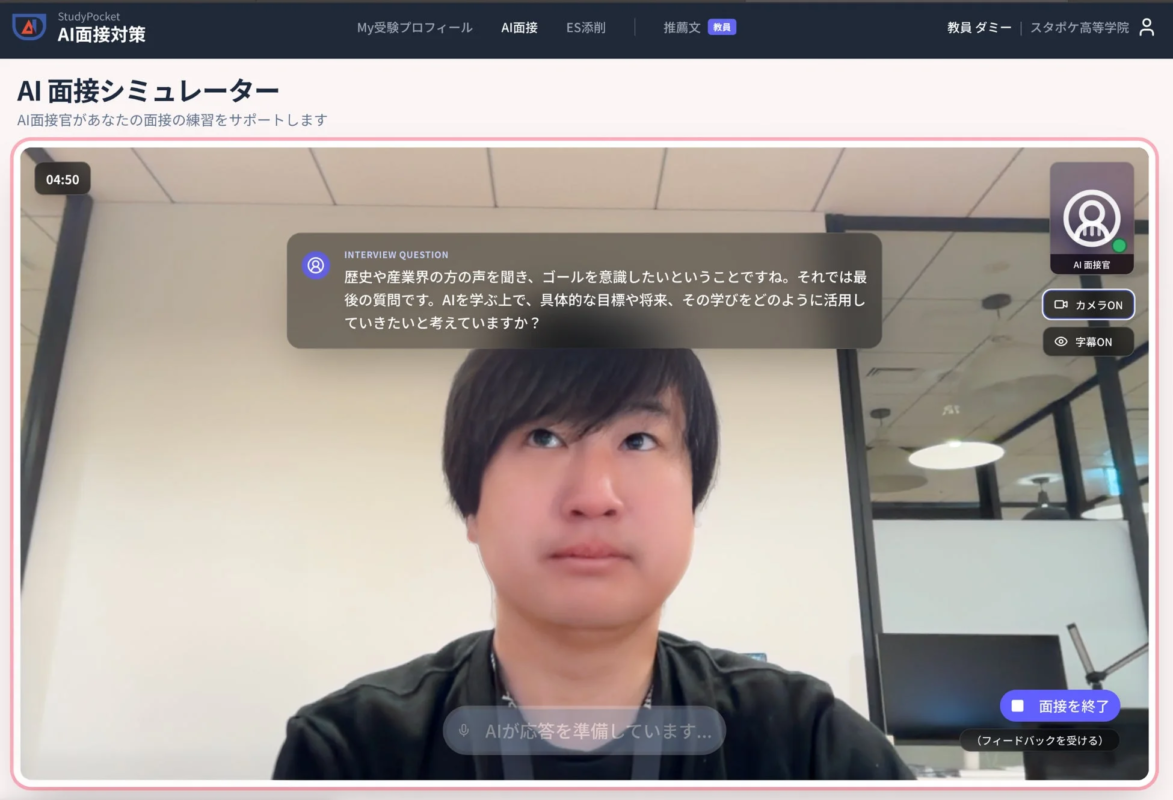Viewport: 1173px width, 800px height.
Task: Expand the 教員 badge next to 推薦文
Action: (723, 27)
